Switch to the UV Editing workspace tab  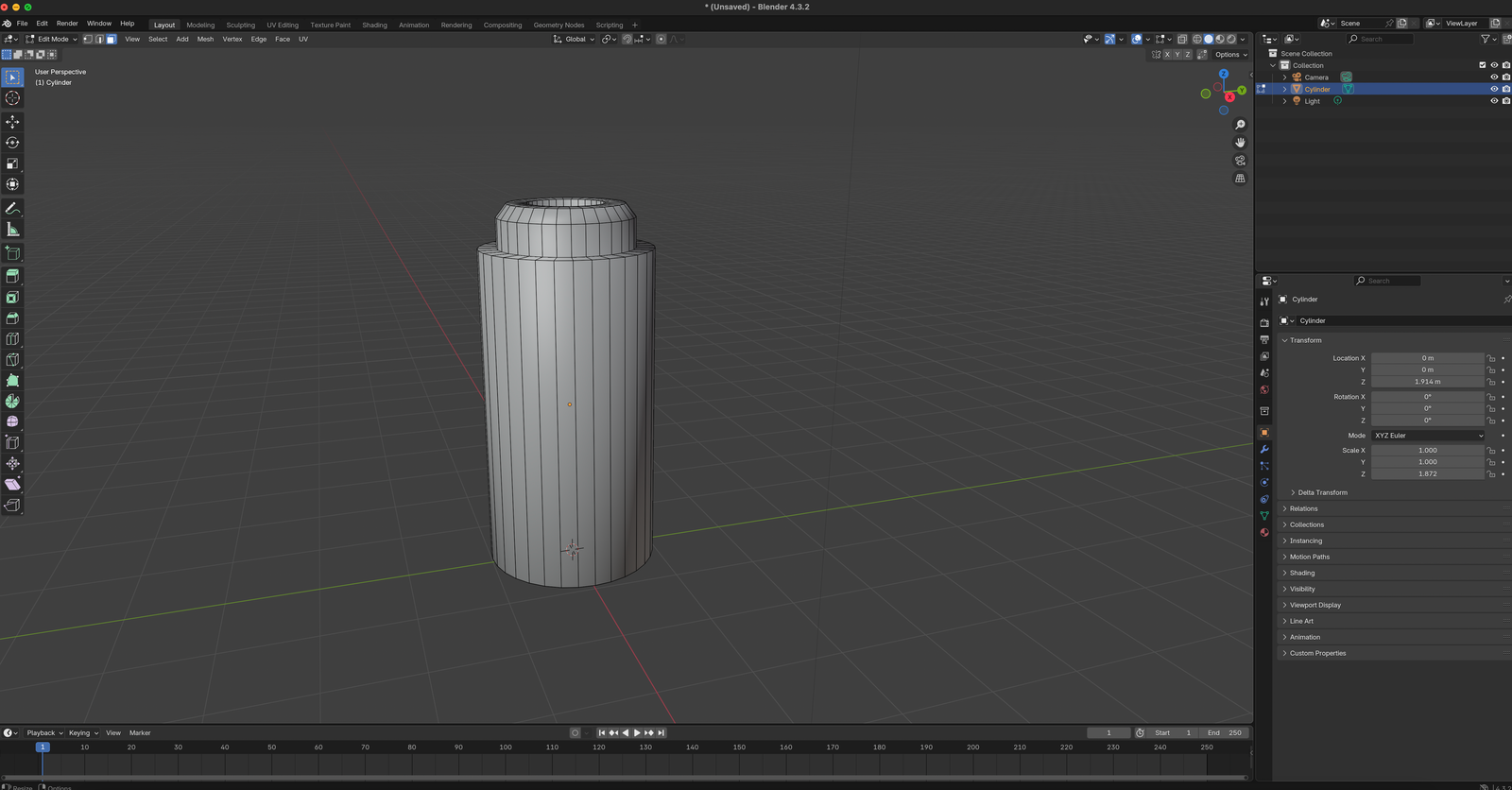(283, 26)
